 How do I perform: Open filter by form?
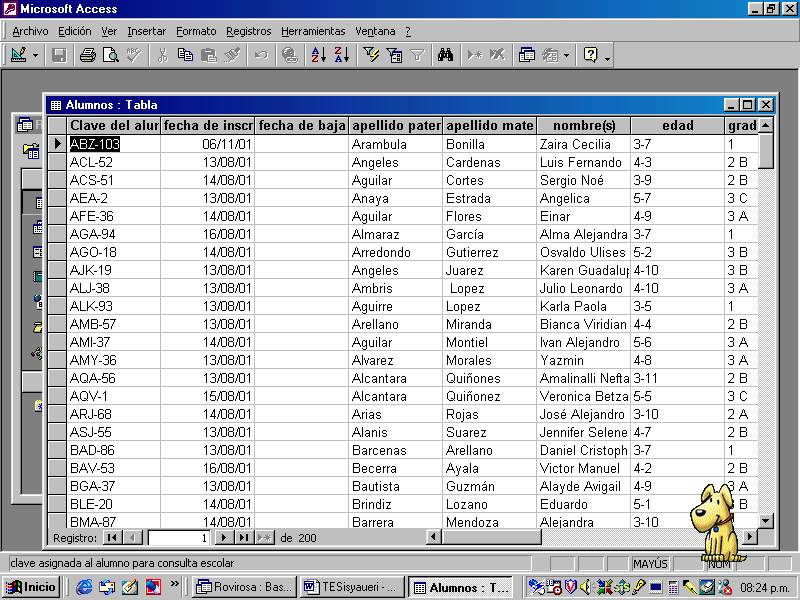pyautogui.click(x=394, y=55)
